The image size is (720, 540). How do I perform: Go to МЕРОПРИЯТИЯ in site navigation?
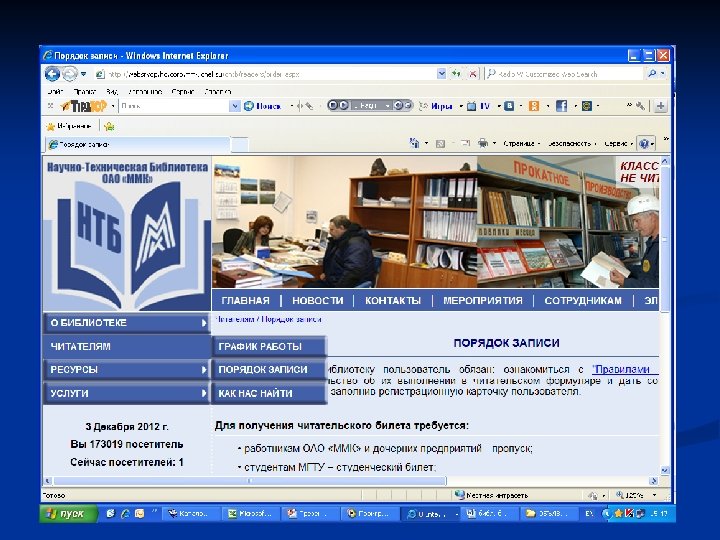[x=483, y=300]
